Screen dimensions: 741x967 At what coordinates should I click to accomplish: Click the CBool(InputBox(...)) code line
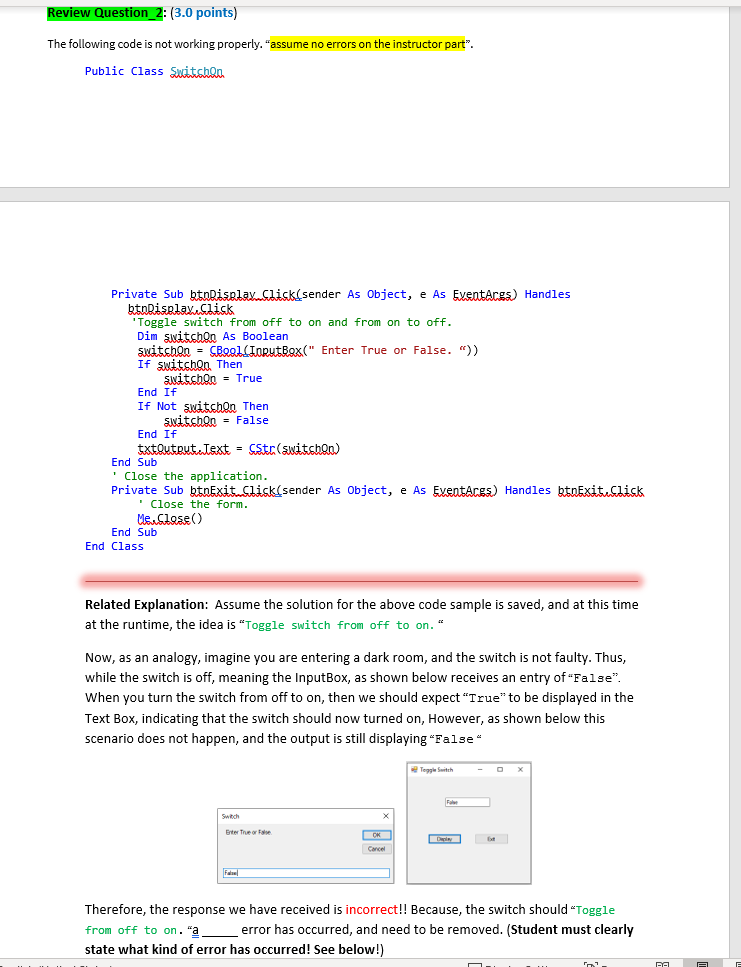click(x=308, y=350)
